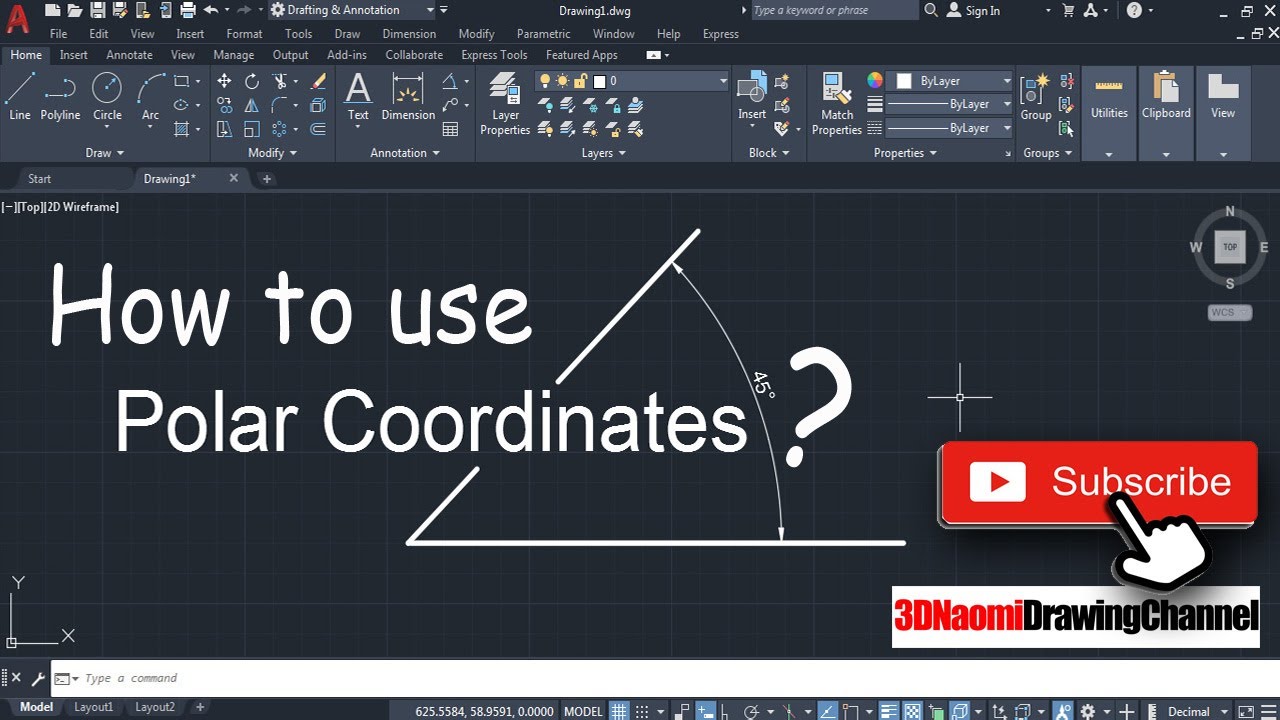Screen dimensions: 1280x720
Task: Click the Hatch tool icon
Action: [181, 129]
